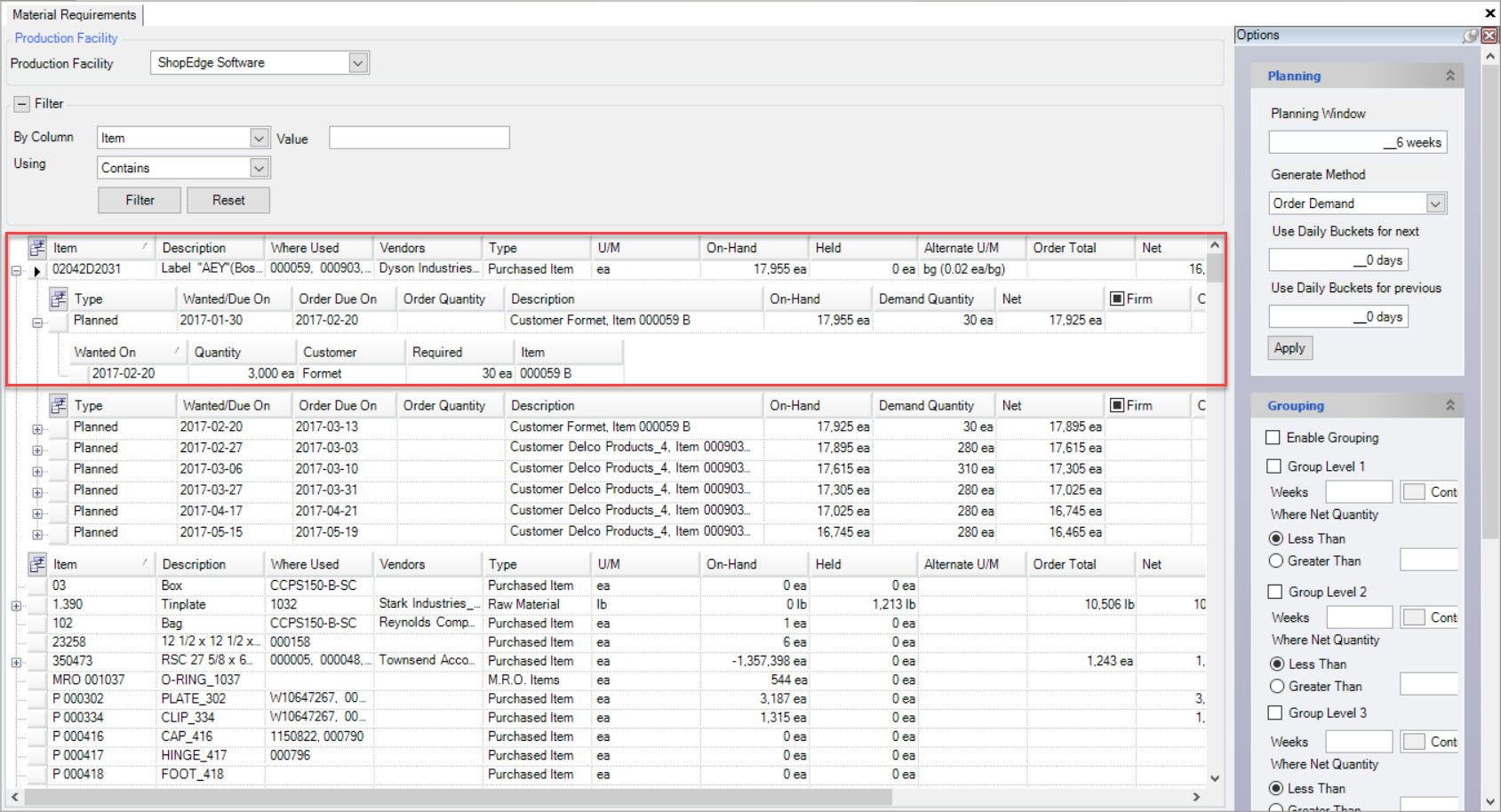Select the P 000302 PLATE_302 row
1501x812 pixels.
[x=615, y=699]
